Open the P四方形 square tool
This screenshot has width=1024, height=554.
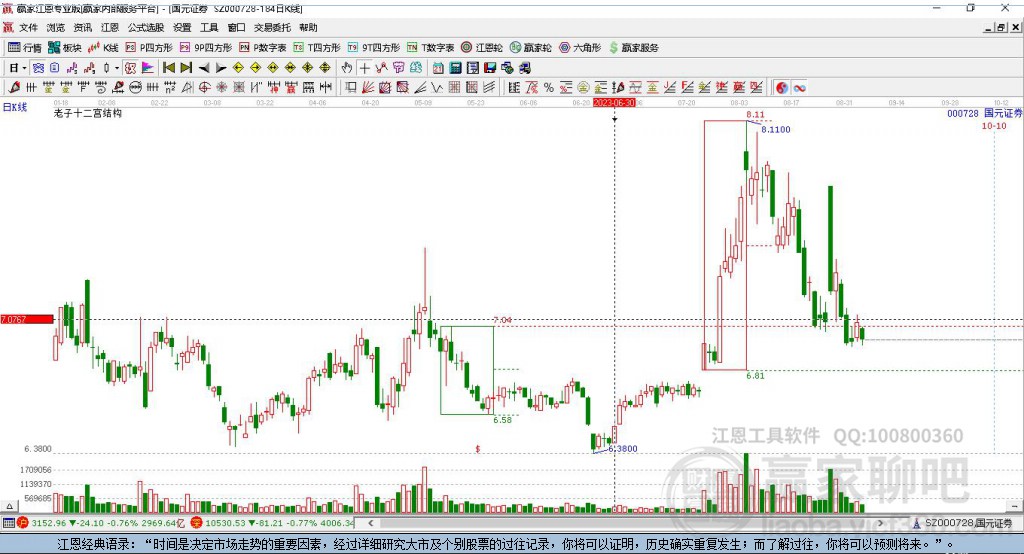[x=149, y=47]
